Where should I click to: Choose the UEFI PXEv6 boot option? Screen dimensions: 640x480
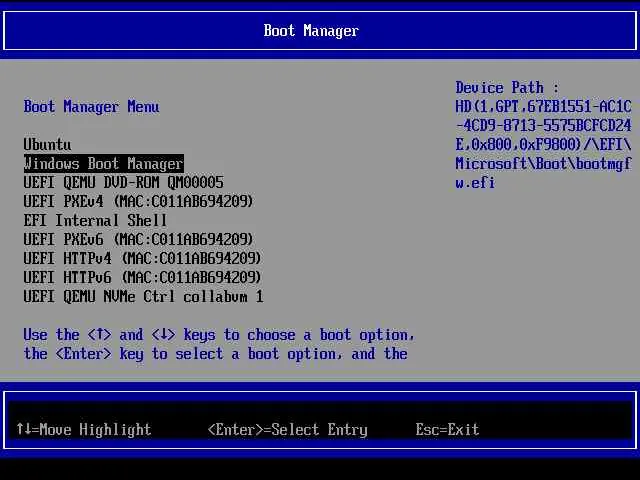(138, 239)
